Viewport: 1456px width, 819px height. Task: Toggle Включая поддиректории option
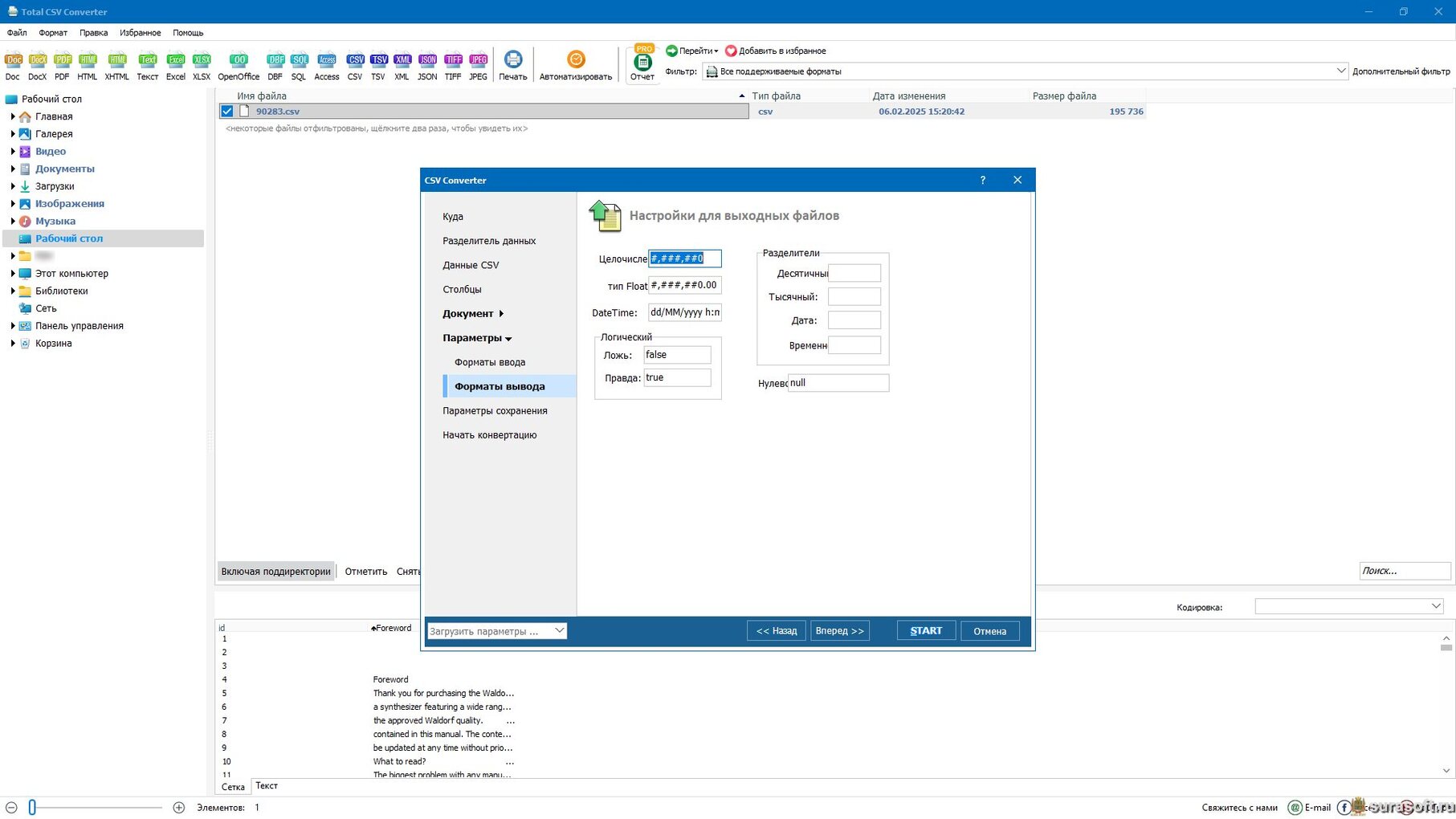click(x=275, y=572)
